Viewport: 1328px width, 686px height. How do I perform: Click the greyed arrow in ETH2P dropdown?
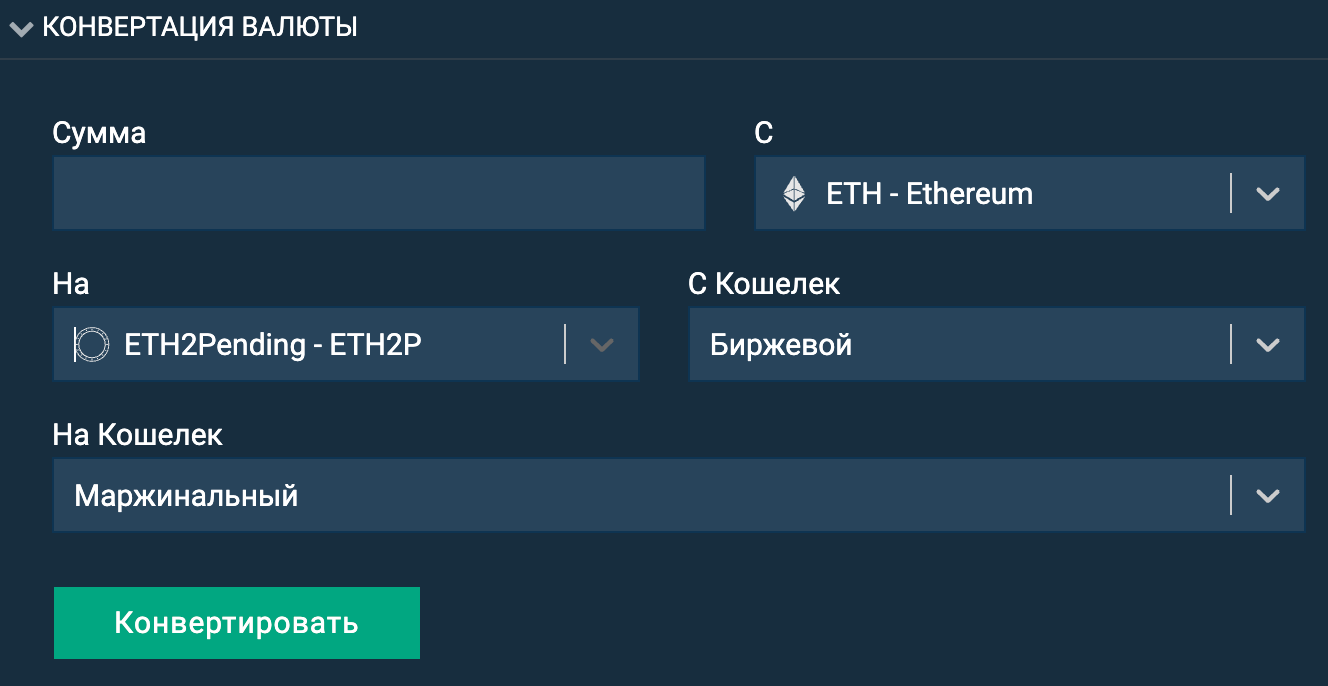tap(602, 345)
